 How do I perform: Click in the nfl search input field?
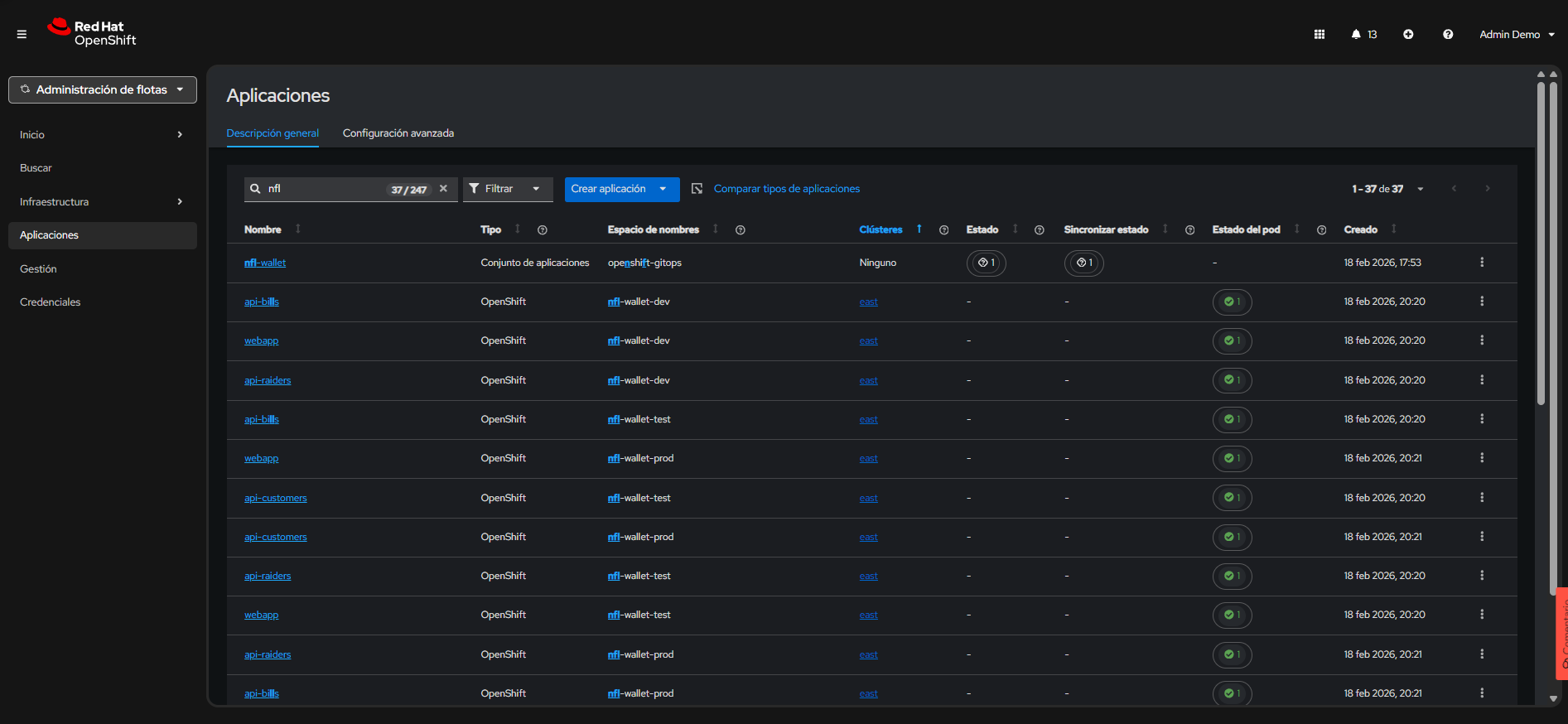tap(323, 189)
